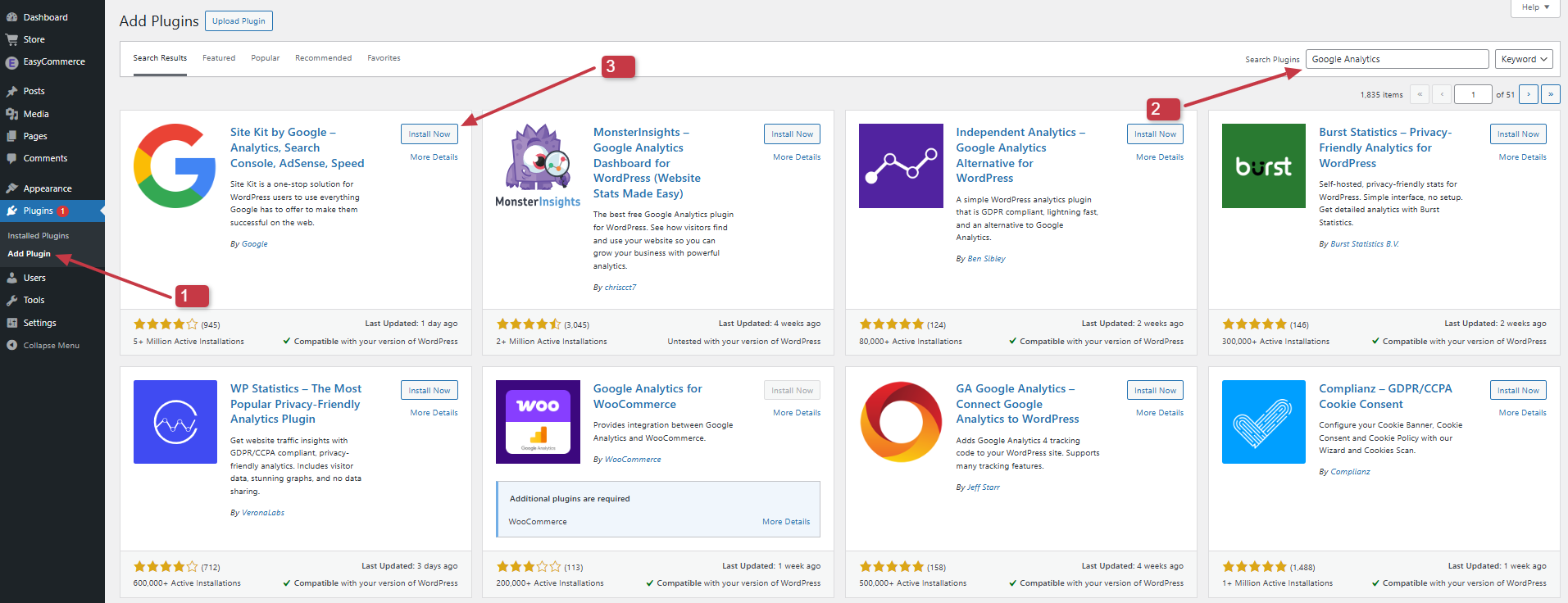Click the current page number field
This screenshot has height=603, width=1568.
click(1473, 94)
